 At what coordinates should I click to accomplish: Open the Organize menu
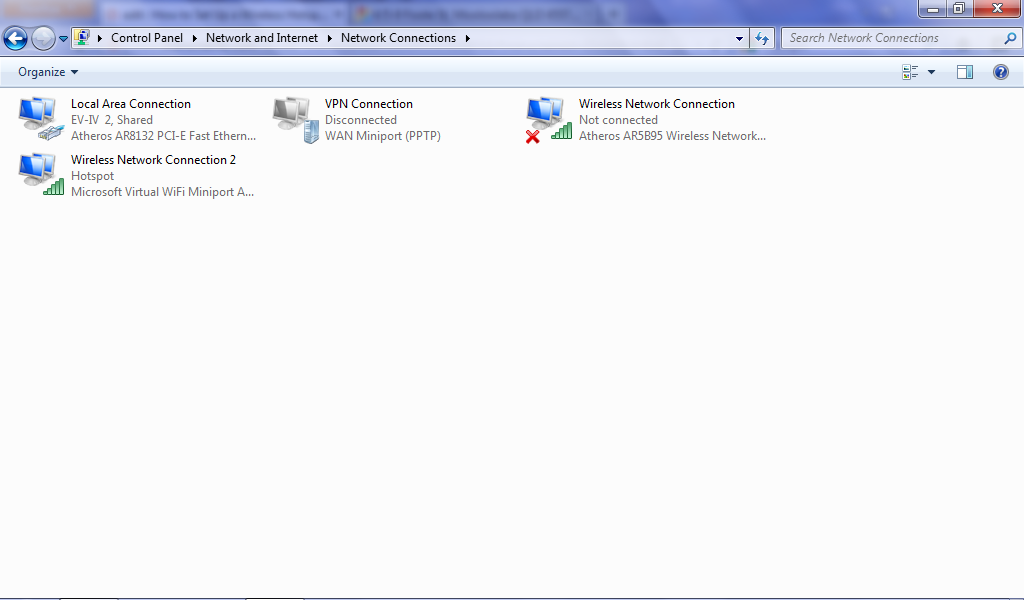(x=48, y=72)
